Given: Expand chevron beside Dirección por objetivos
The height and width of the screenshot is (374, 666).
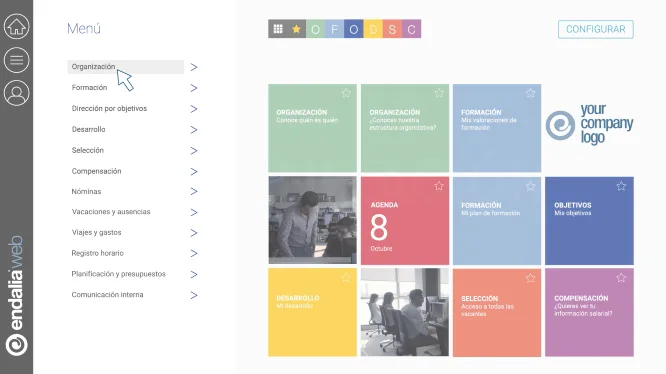Looking at the screenshot, I should coord(194,109).
